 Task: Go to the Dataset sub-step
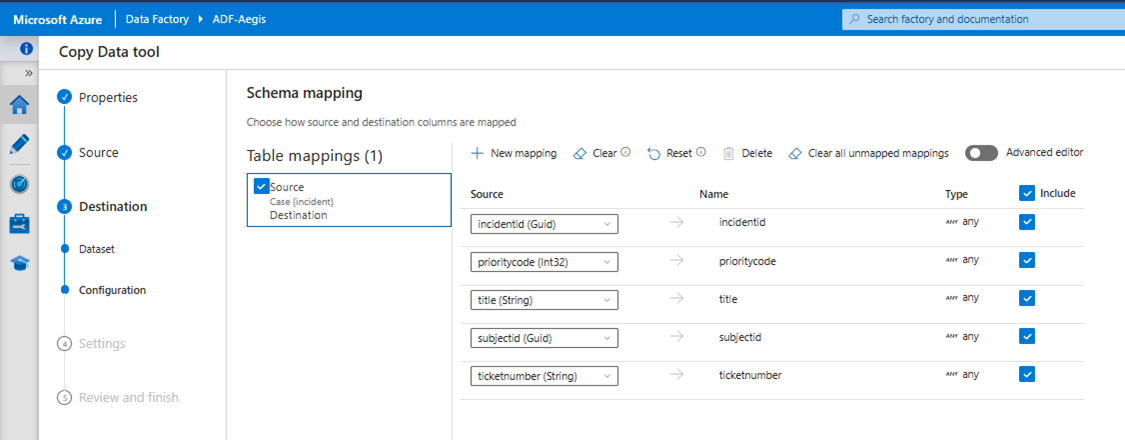pyautogui.click(x=97, y=248)
